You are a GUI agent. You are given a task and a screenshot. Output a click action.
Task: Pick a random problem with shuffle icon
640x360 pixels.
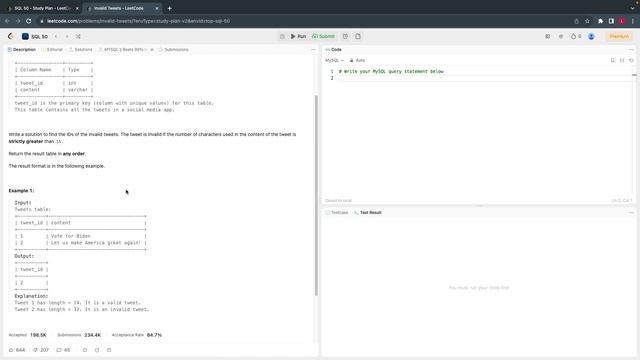pyautogui.click(x=78, y=36)
